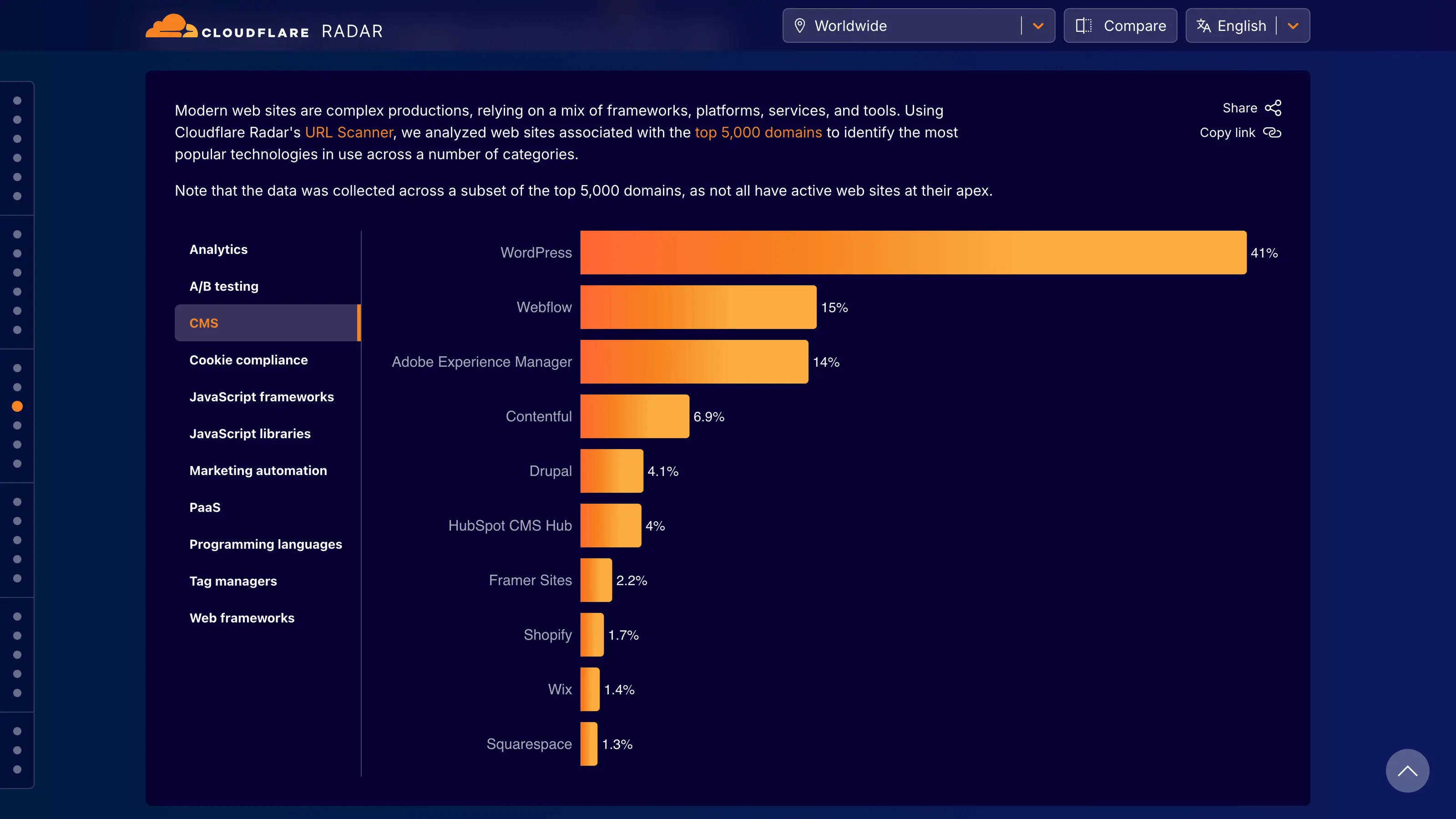Viewport: 1456px width, 819px height.
Task: Click the Shopify label text
Action: 548,635
